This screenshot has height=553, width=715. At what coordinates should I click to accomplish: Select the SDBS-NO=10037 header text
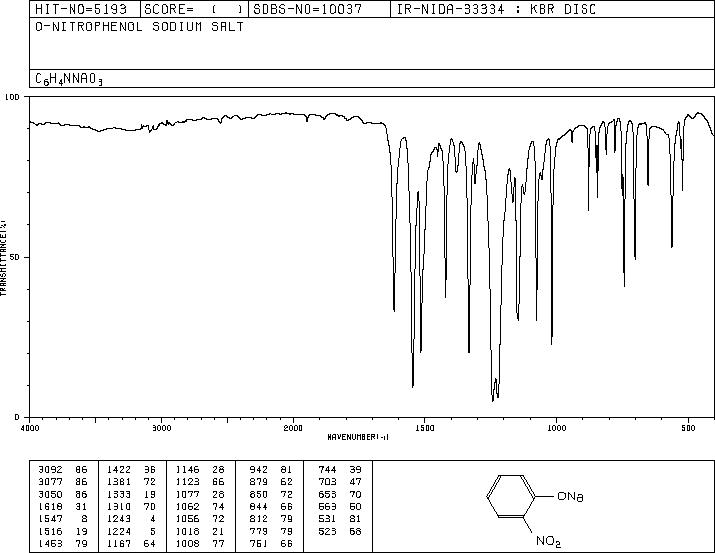click(x=308, y=9)
